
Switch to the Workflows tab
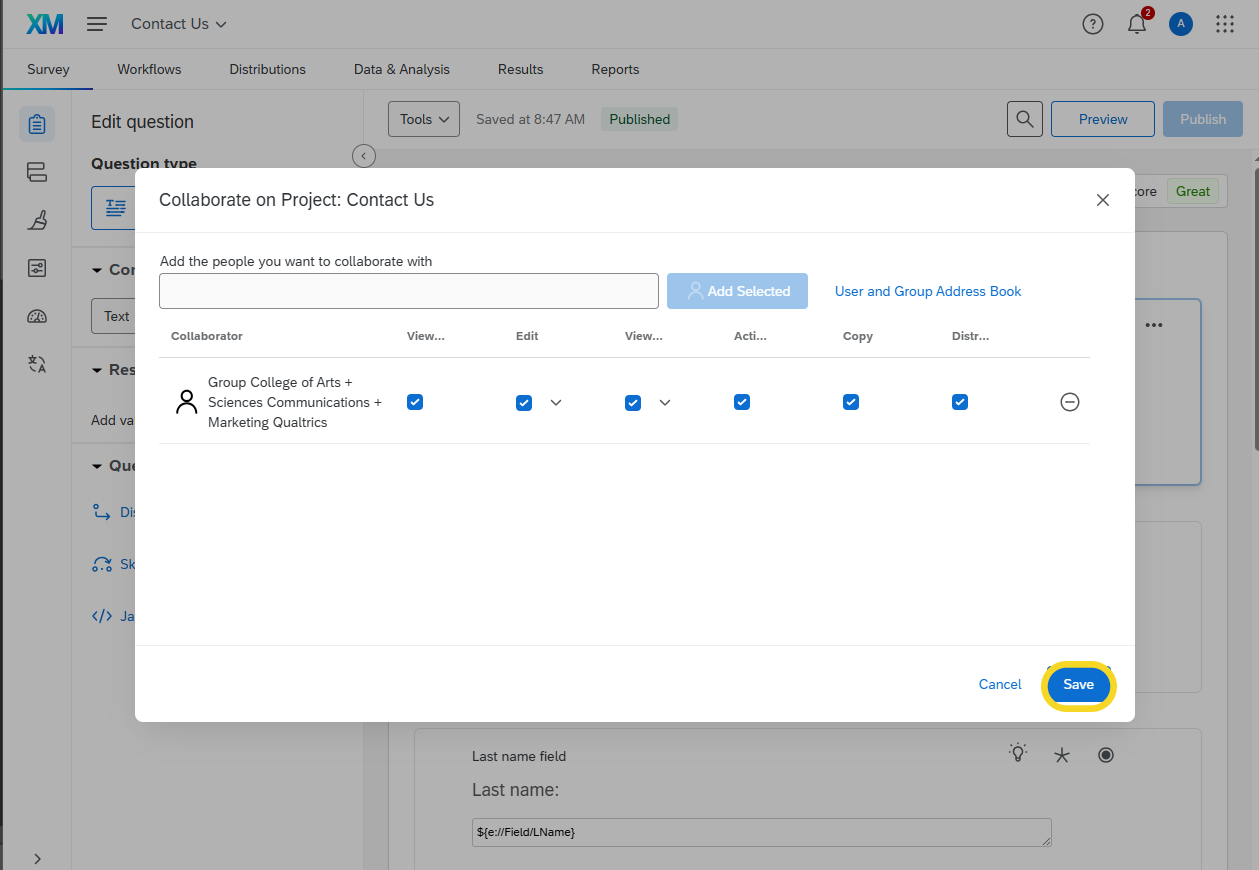[149, 69]
